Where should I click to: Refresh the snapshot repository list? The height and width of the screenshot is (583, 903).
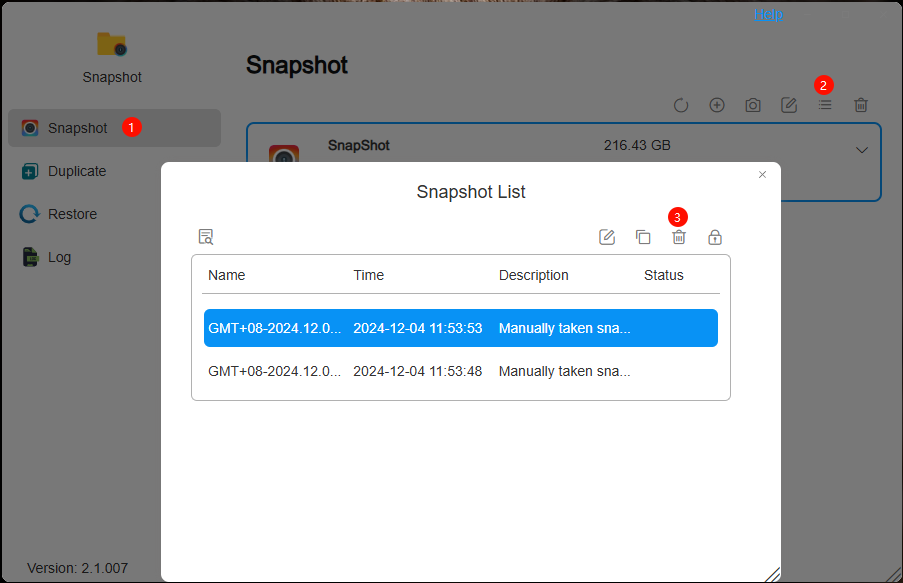click(x=681, y=105)
